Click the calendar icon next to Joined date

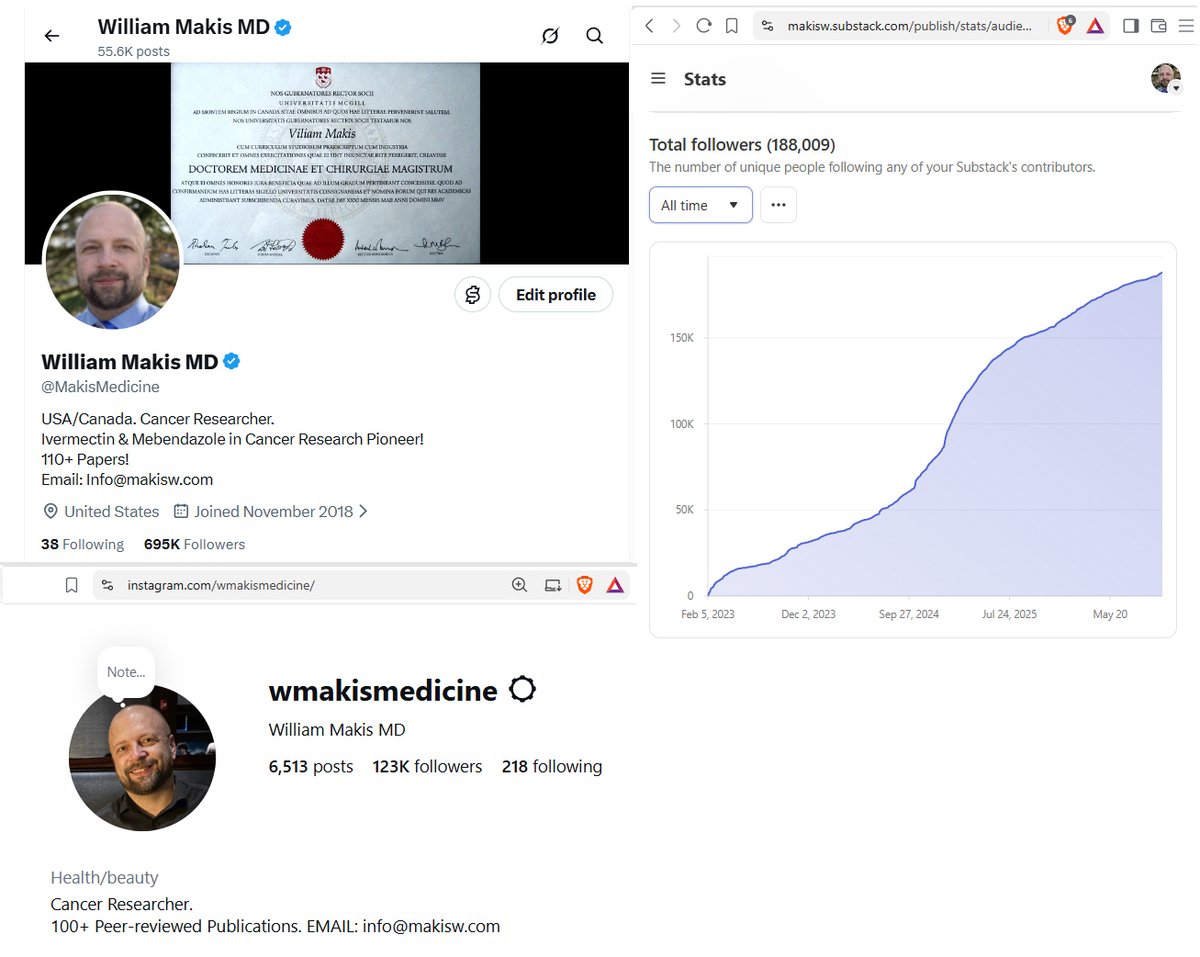[181, 511]
